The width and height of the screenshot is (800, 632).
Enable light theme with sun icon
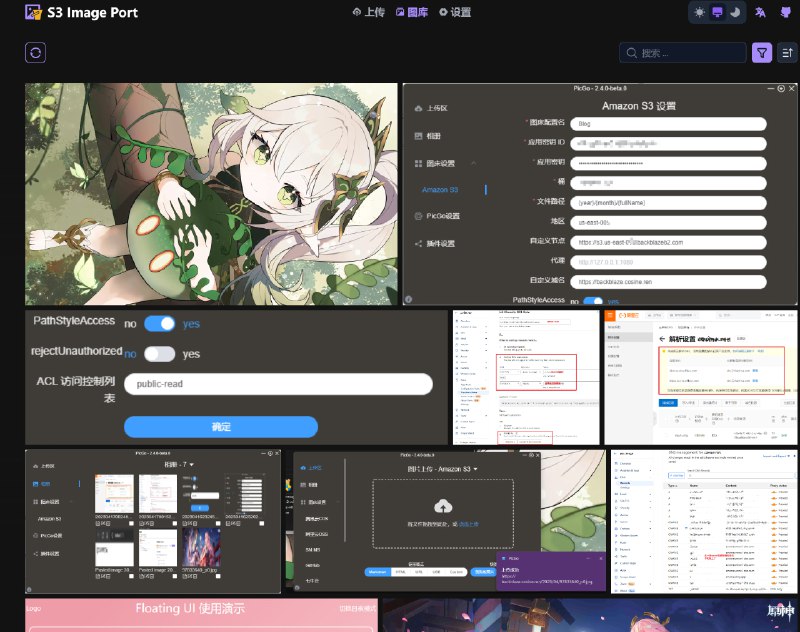click(700, 13)
